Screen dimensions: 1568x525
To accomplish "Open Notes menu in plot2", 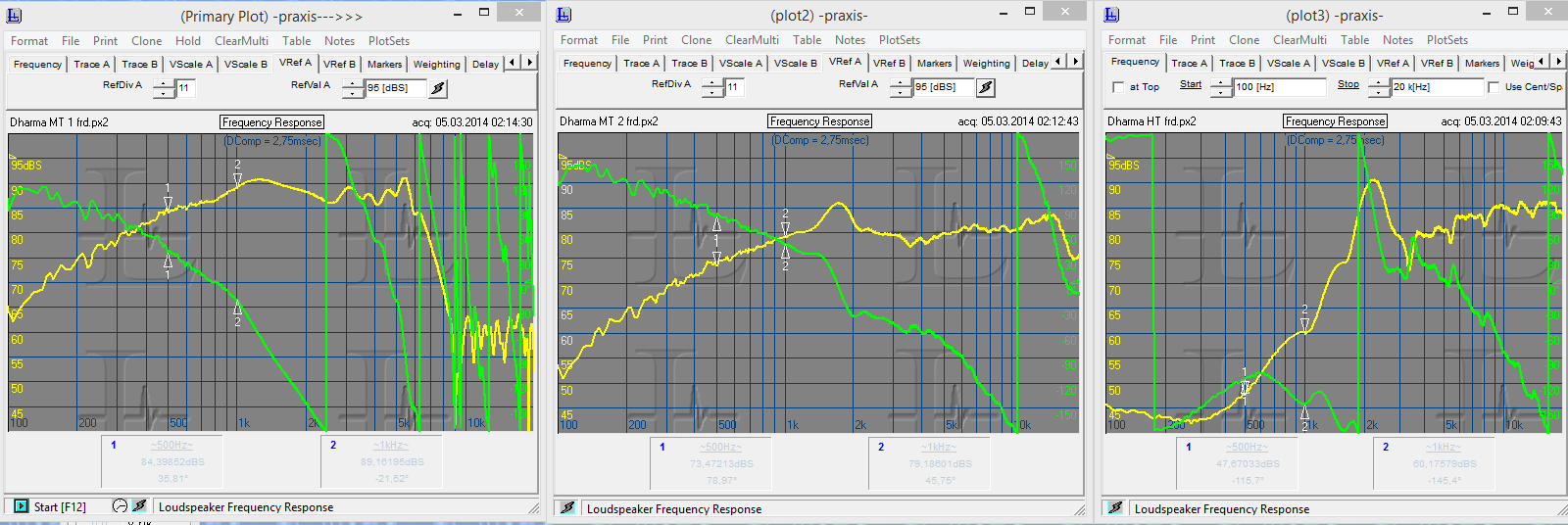I will 850,40.
